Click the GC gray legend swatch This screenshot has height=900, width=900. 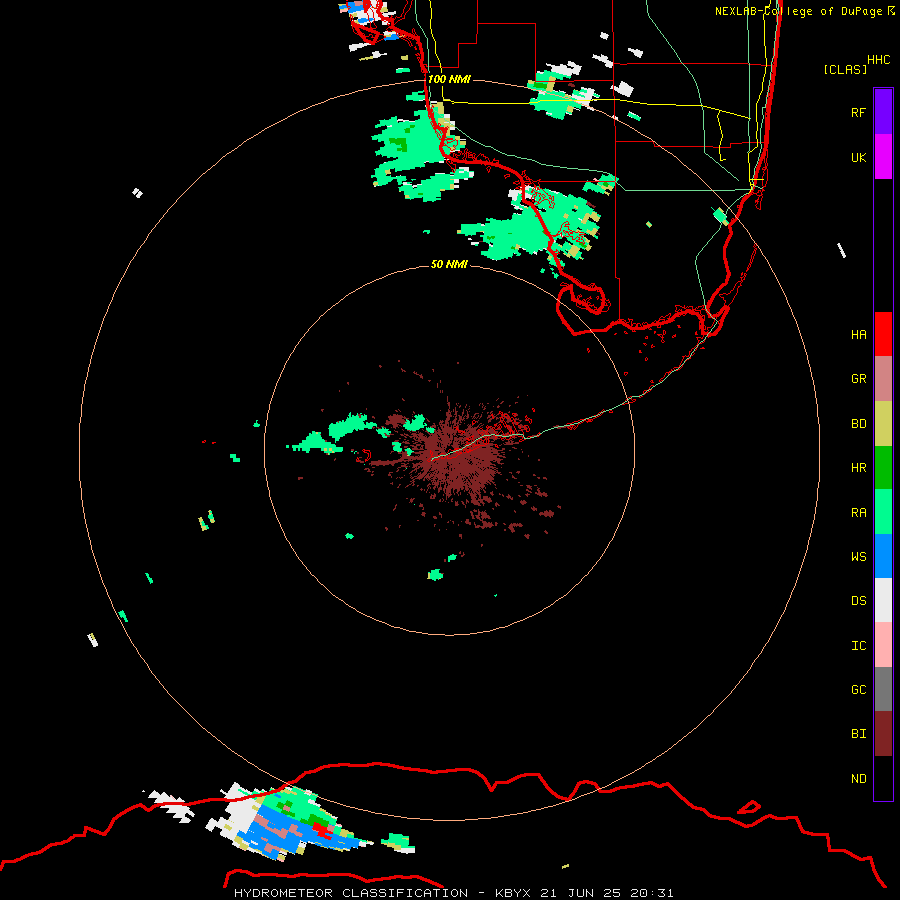click(883, 689)
